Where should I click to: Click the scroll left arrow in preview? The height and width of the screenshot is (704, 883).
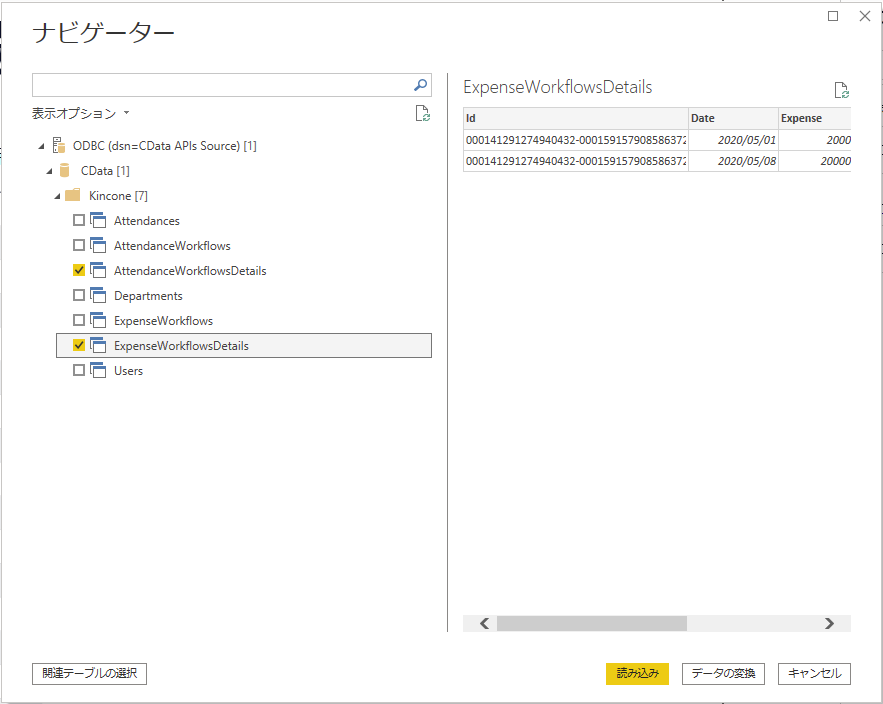pos(484,623)
